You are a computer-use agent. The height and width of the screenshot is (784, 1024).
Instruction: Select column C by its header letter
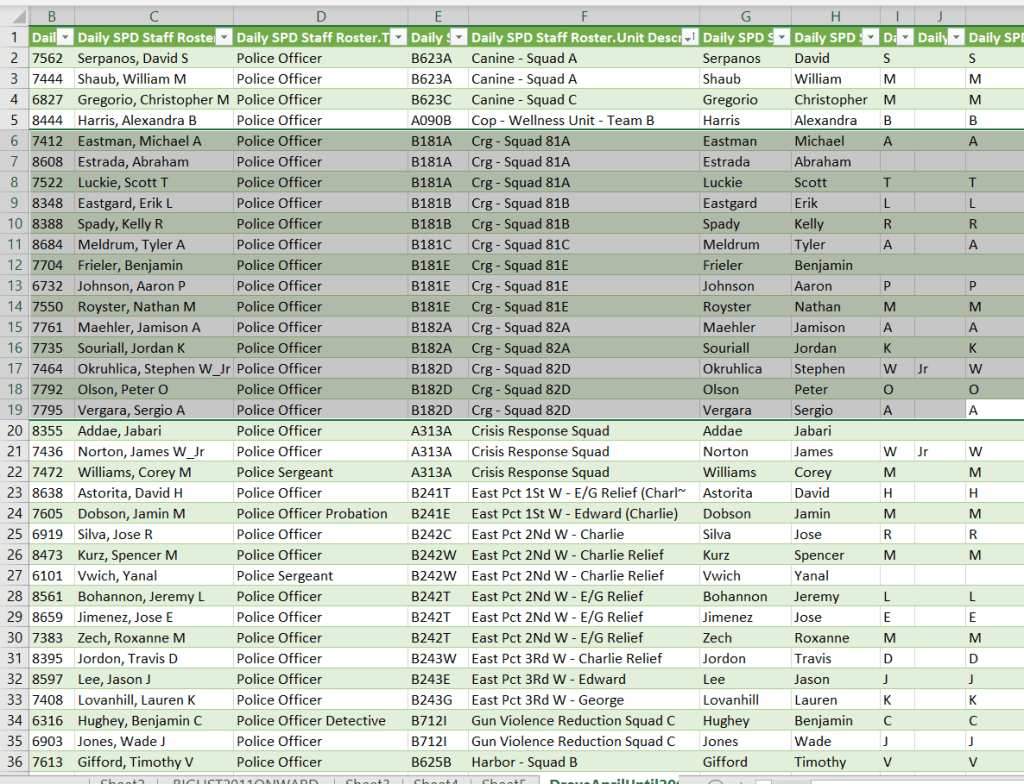coord(153,16)
